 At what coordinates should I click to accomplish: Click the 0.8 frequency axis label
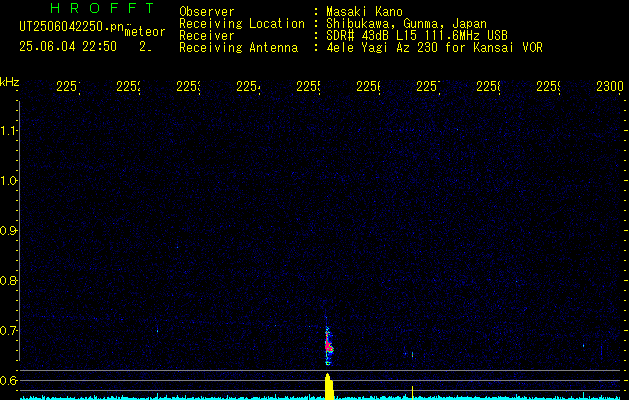[7, 280]
